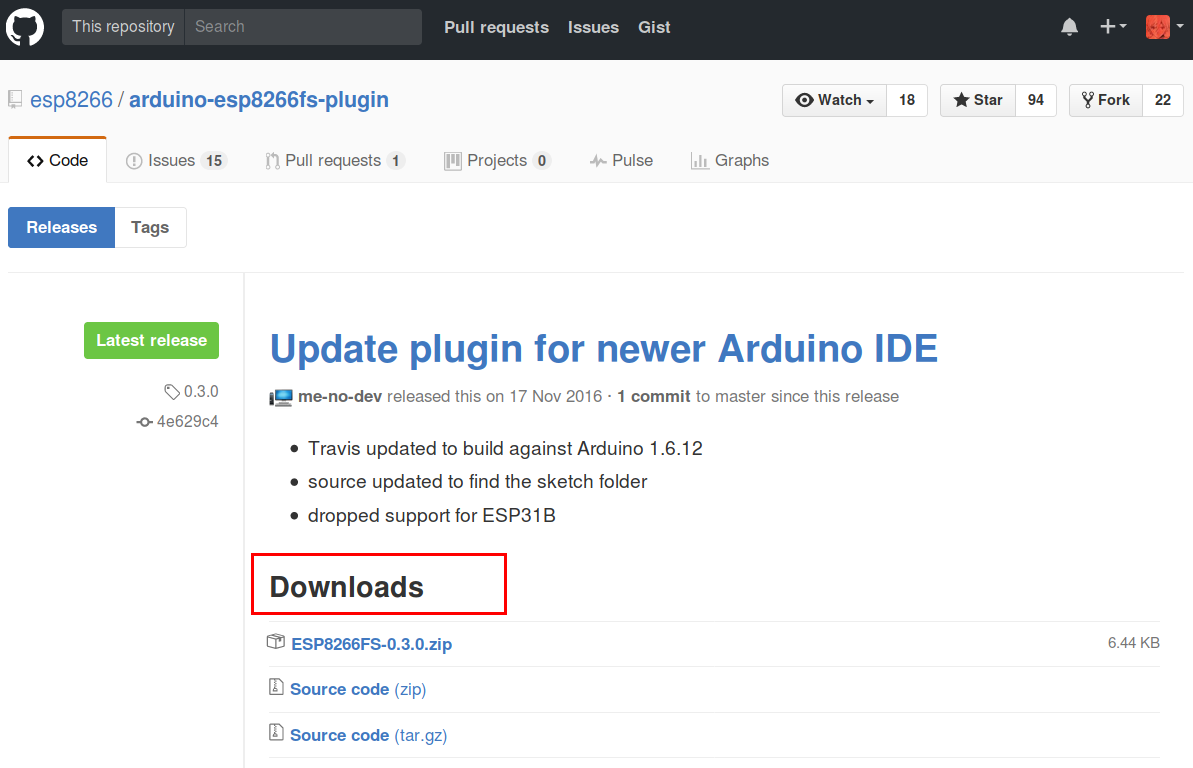Open the Gist link in header

click(654, 27)
